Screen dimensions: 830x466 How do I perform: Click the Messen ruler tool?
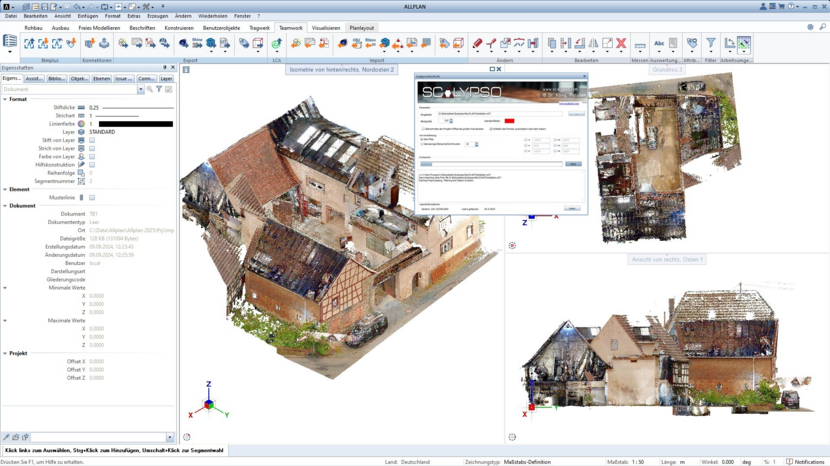tap(640, 45)
